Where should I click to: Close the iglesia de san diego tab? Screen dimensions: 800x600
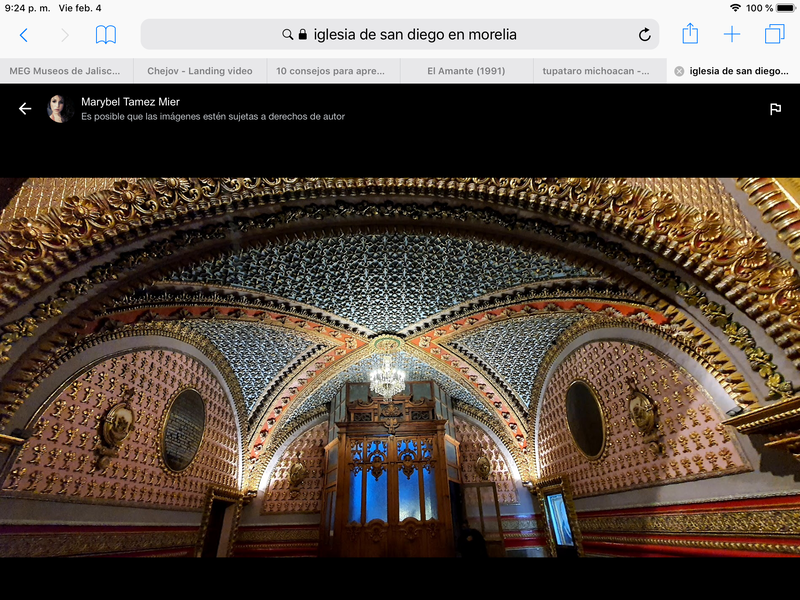coord(679,71)
